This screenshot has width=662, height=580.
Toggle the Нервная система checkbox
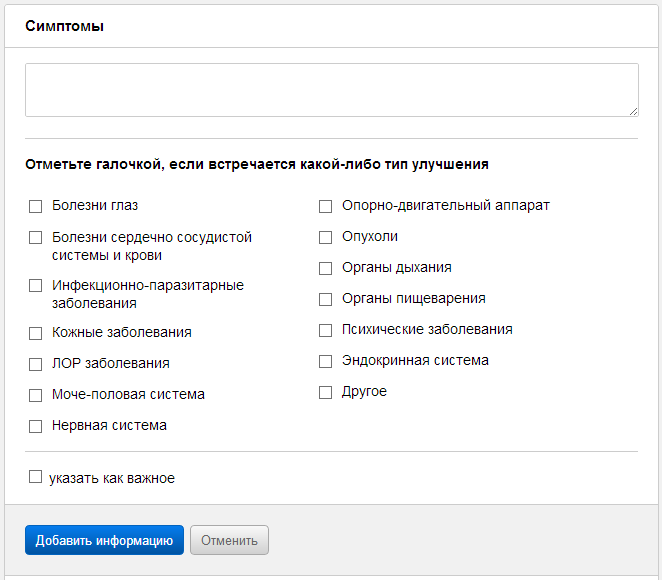(35, 426)
